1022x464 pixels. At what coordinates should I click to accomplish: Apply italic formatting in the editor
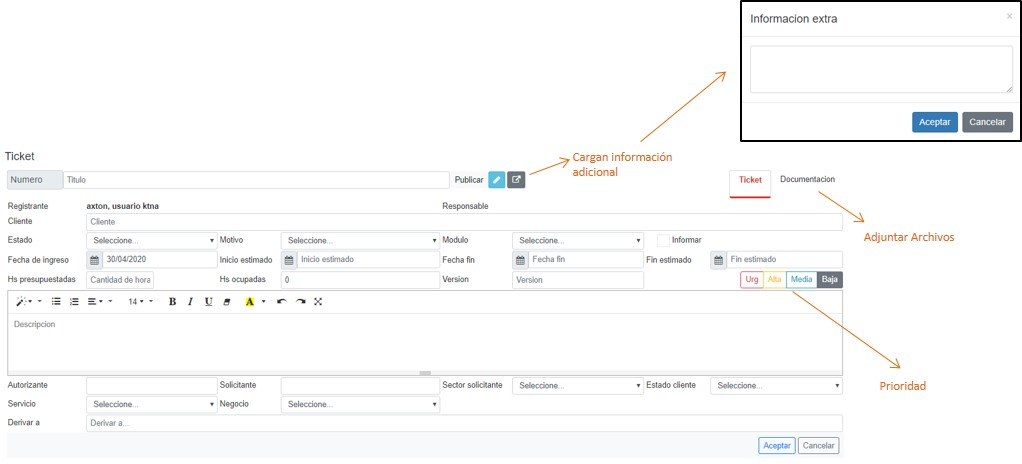coord(190,301)
